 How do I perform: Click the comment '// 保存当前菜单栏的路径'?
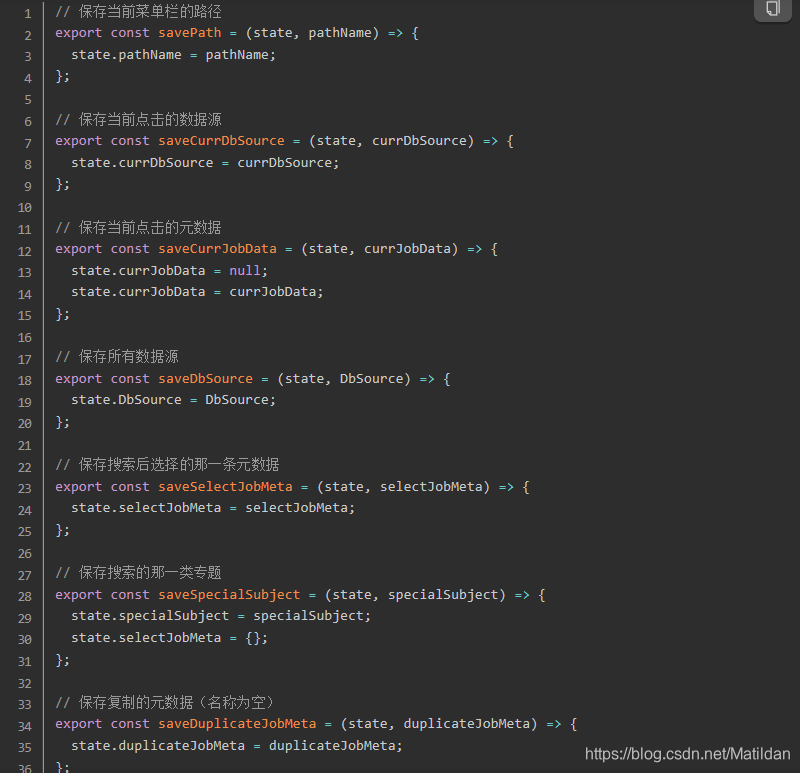[x=138, y=11]
